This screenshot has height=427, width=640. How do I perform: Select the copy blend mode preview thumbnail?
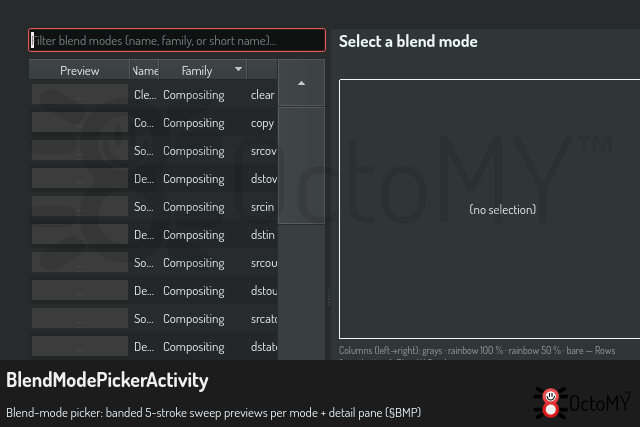[80, 122]
